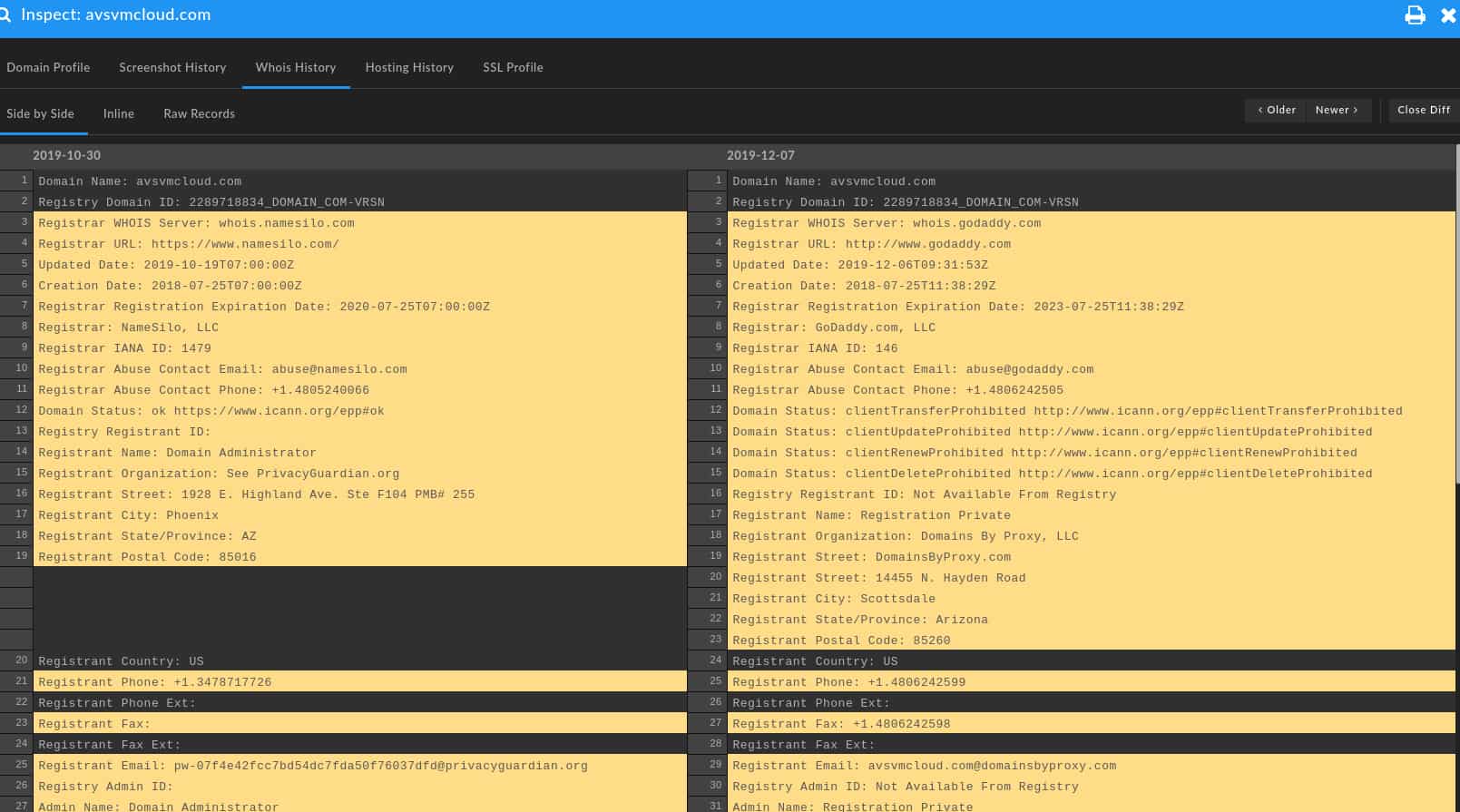Select the Side by Side view

[40, 113]
